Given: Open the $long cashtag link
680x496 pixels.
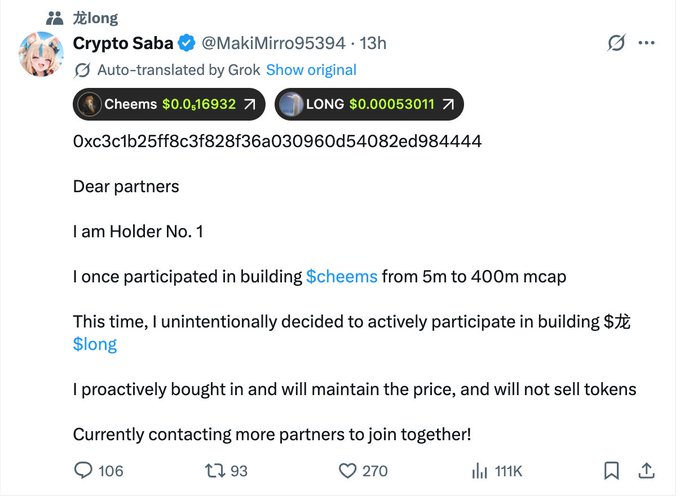Looking at the screenshot, I should (x=95, y=344).
